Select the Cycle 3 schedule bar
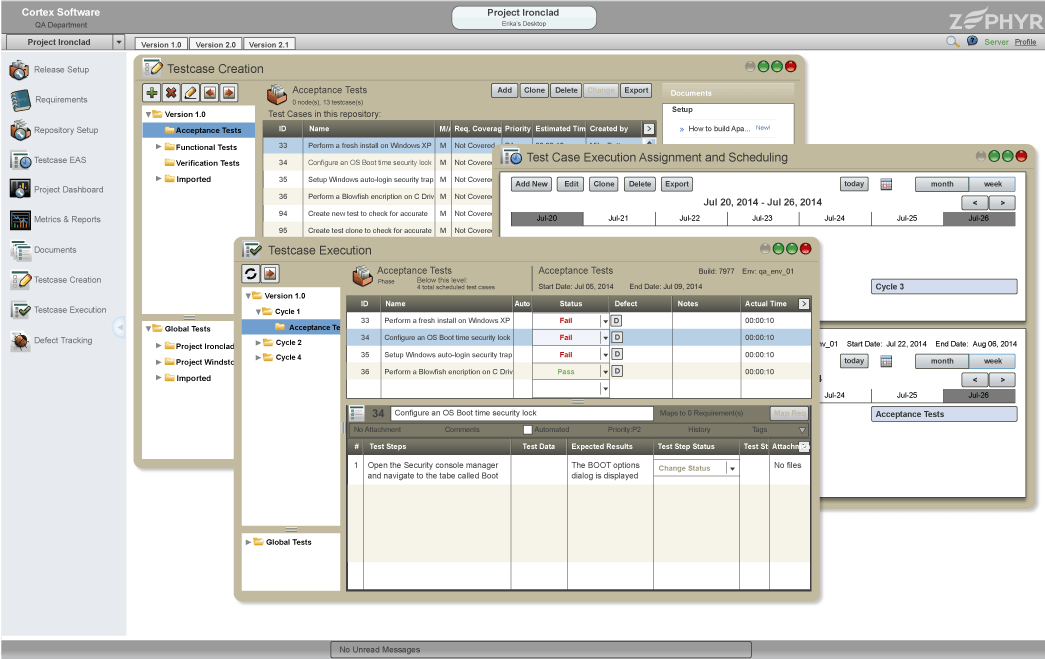This screenshot has height=659, width=1045. coord(944,287)
